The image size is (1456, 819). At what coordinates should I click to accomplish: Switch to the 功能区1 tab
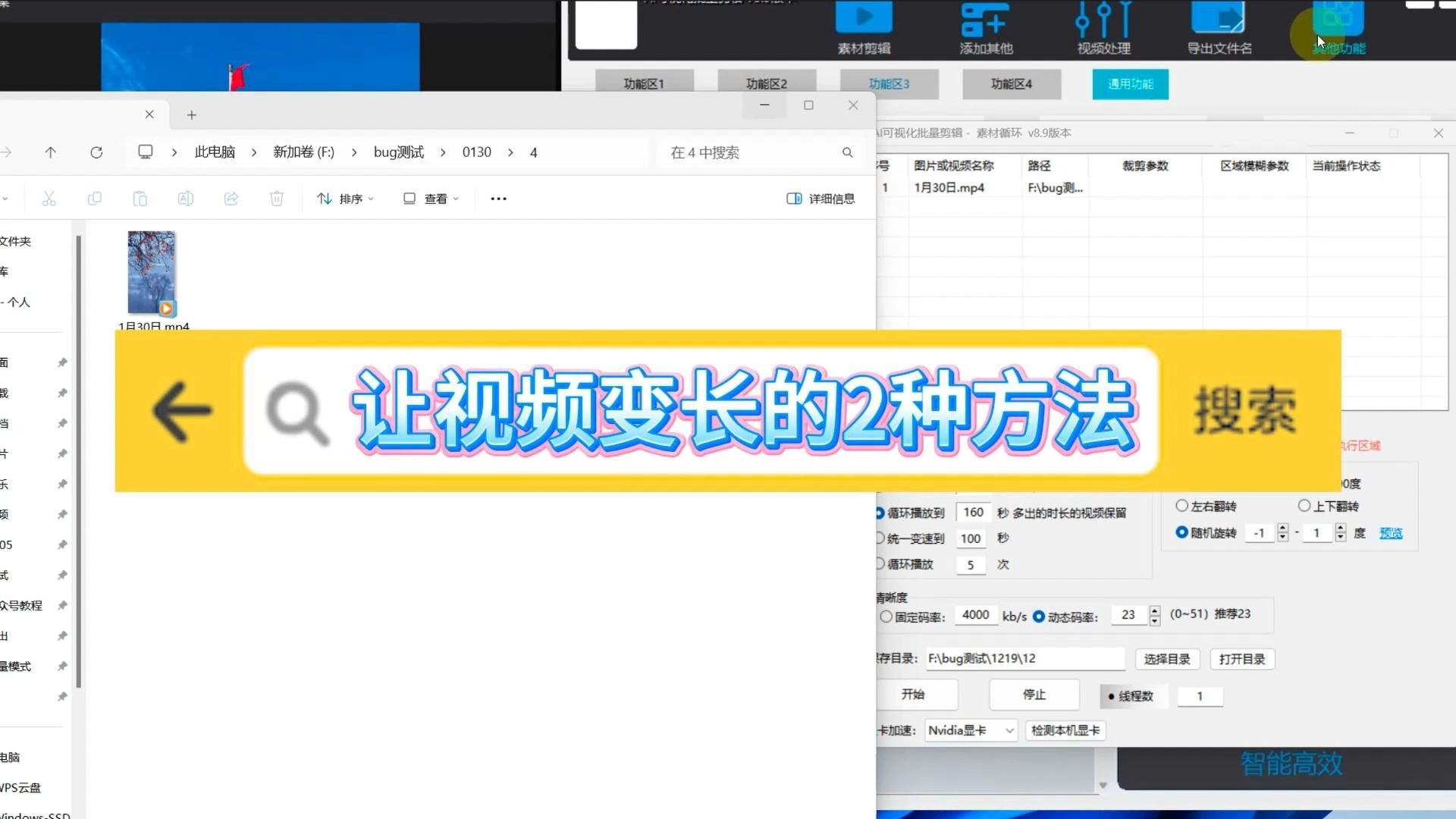[645, 83]
